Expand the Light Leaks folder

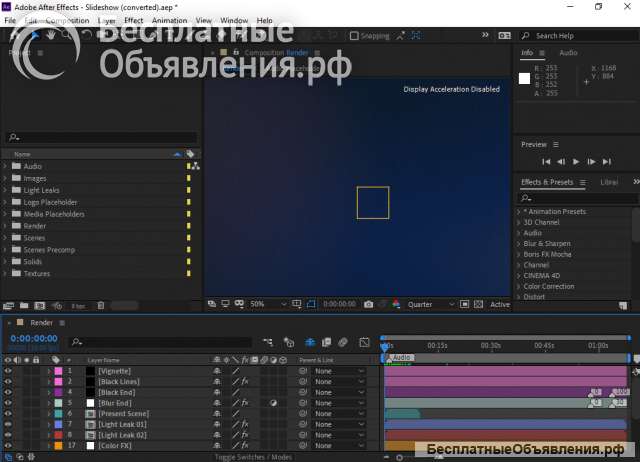point(5,190)
